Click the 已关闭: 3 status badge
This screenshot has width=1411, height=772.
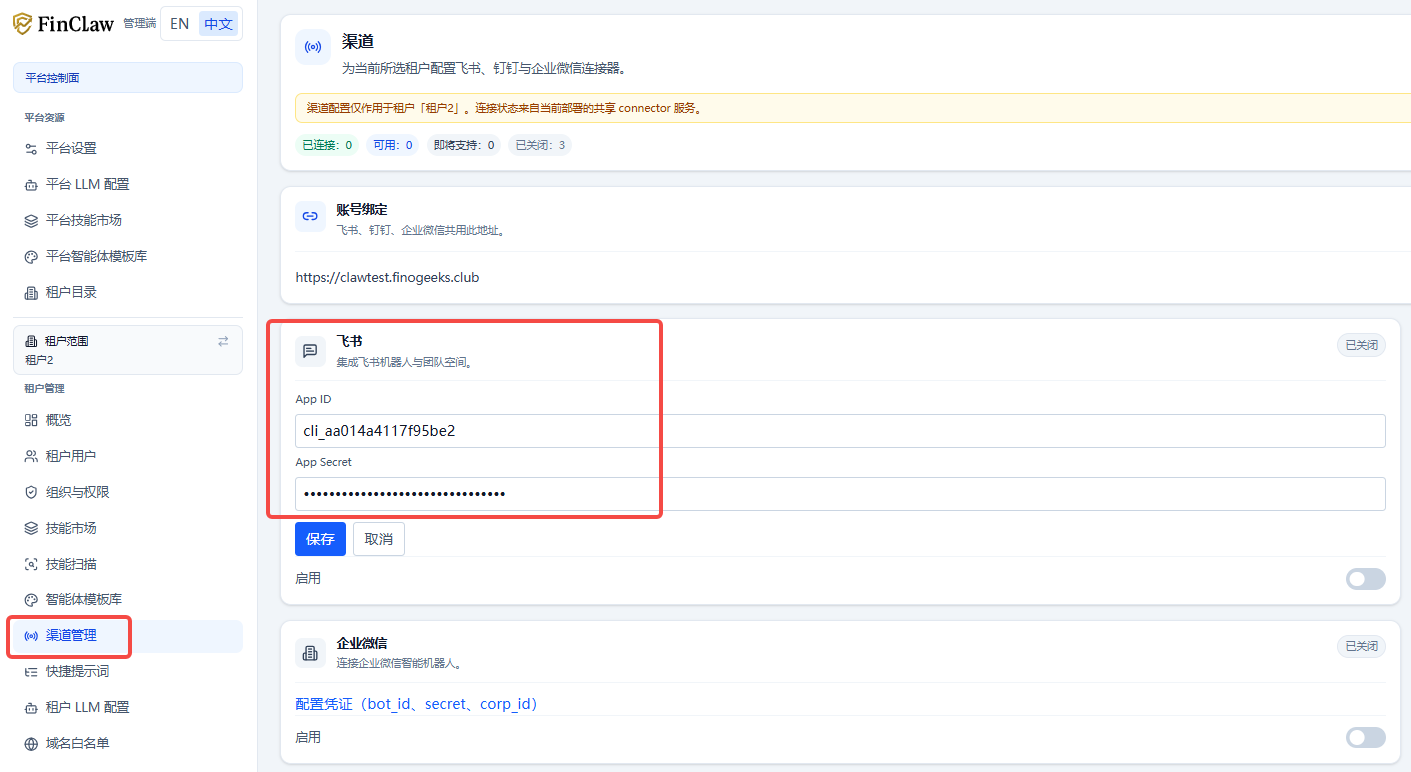click(540, 145)
